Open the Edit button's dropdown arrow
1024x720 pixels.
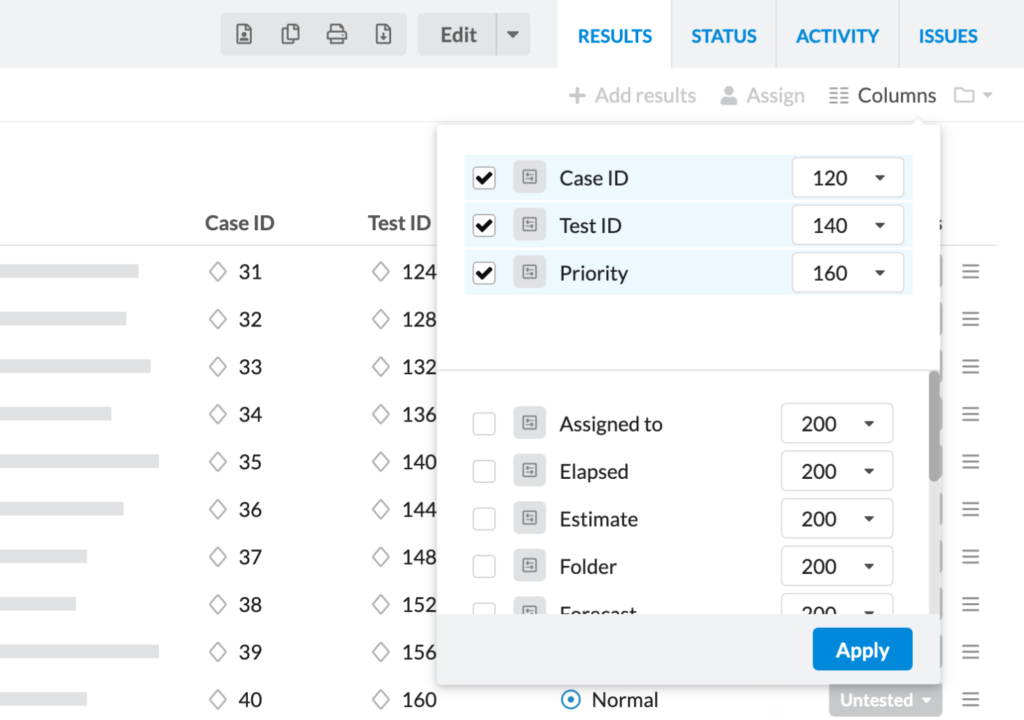(x=512, y=34)
